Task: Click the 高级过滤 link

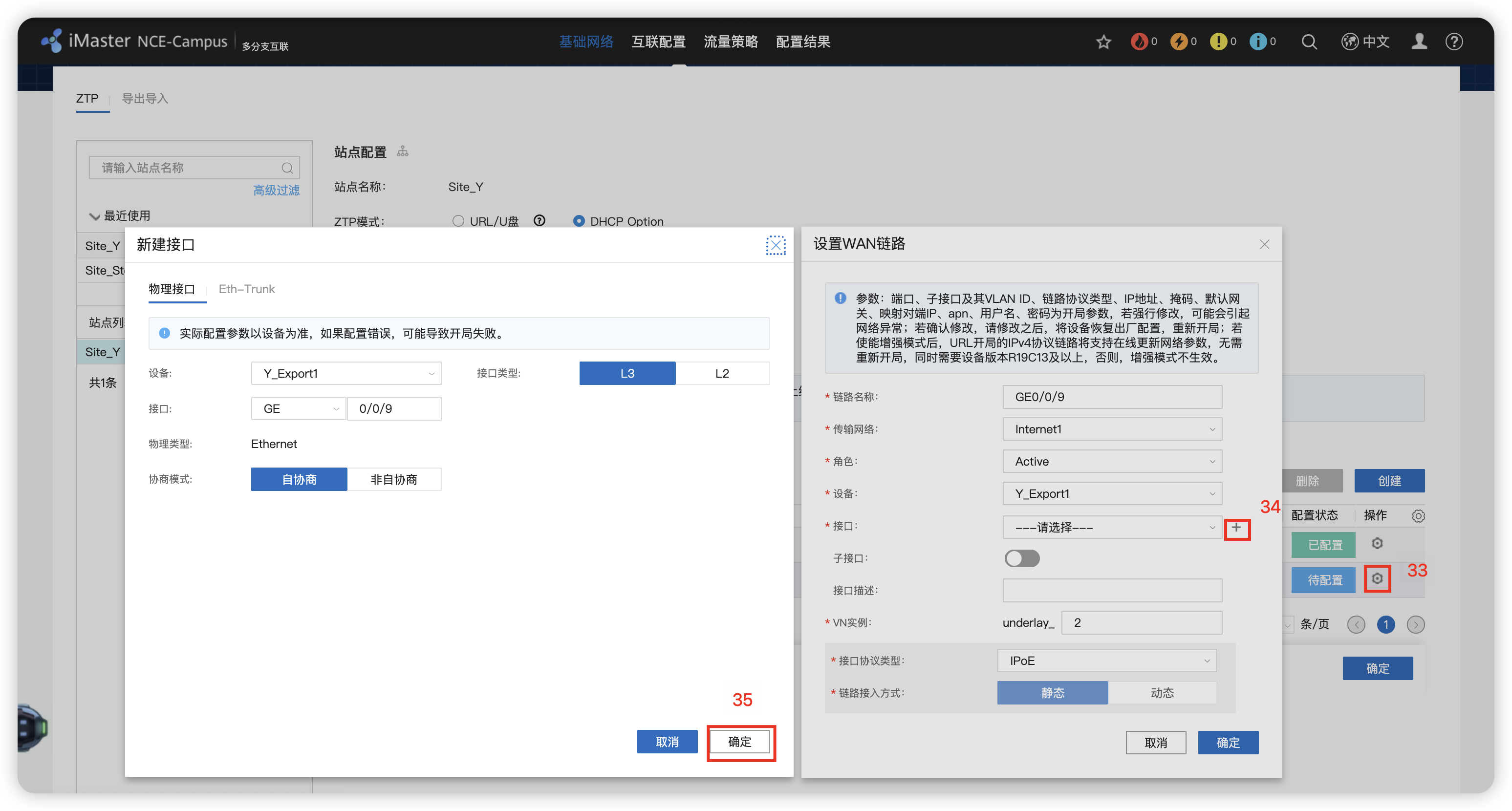Action: click(x=276, y=190)
